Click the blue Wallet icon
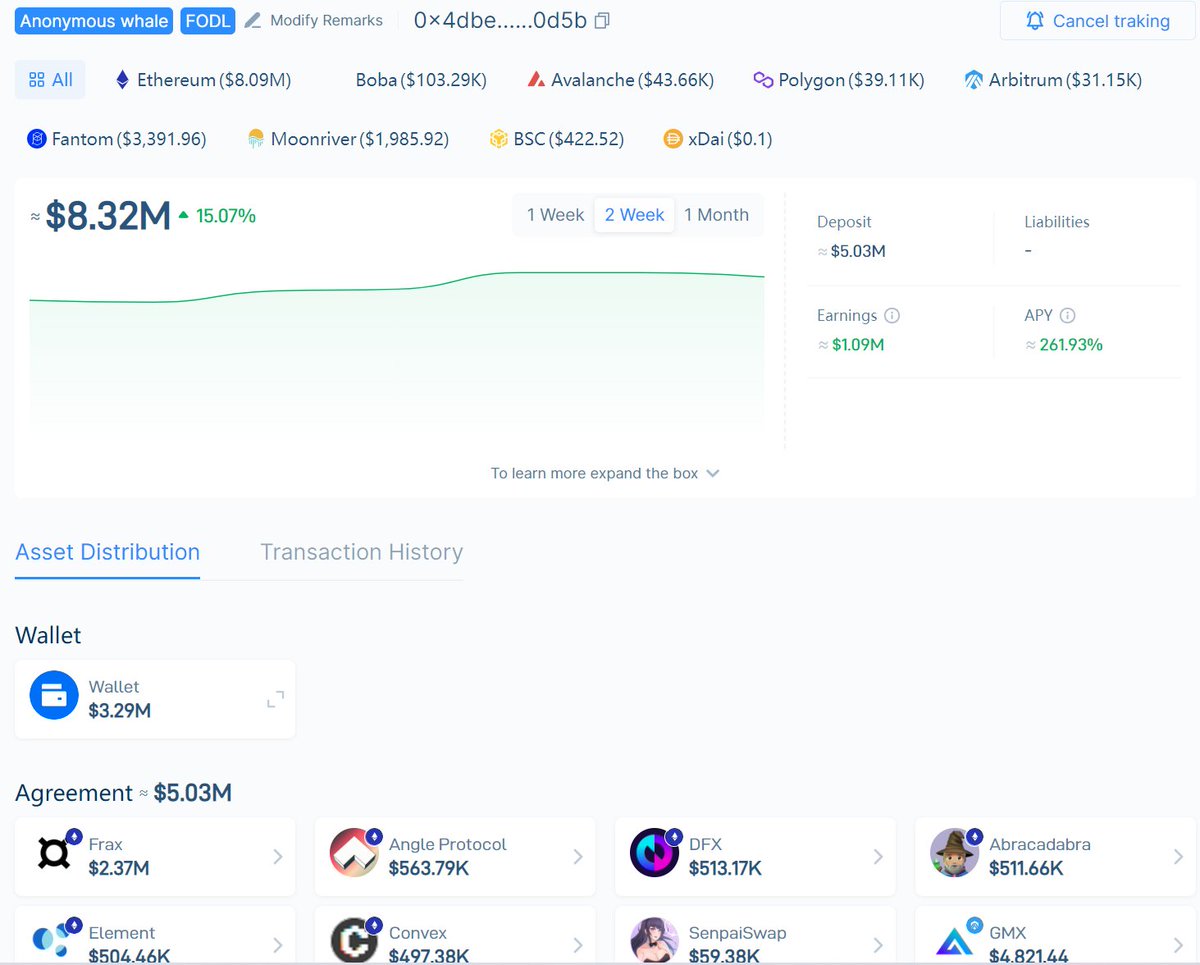 pyautogui.click(x=54, y=696)
